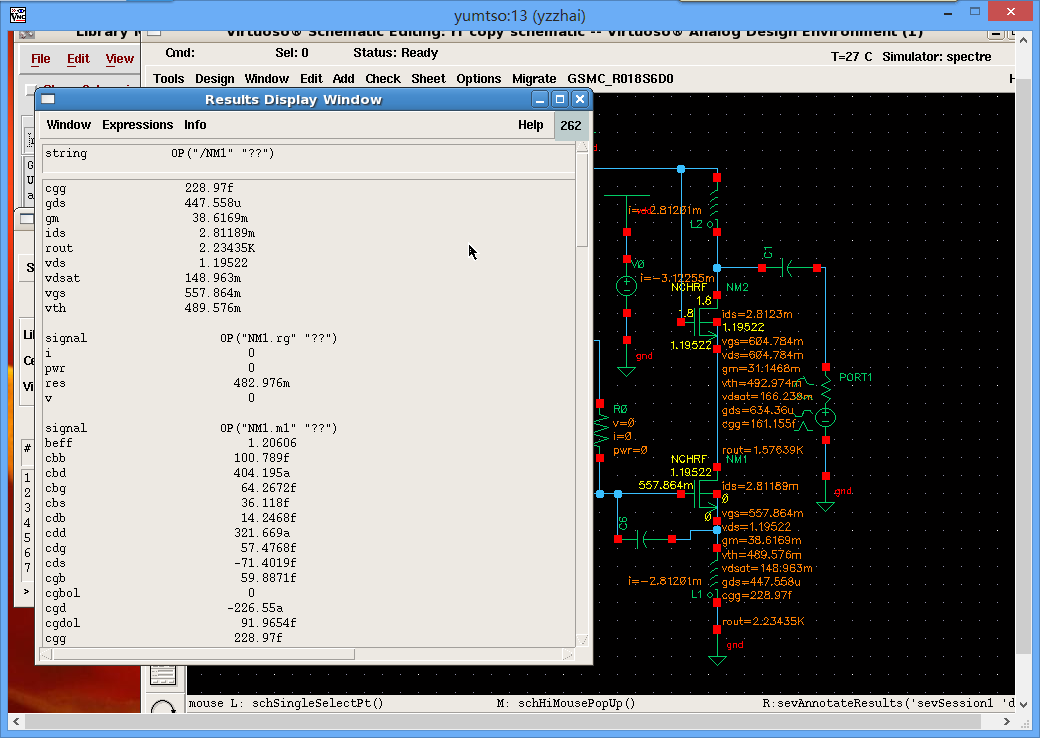1040x738 pixels.
Task: Click the 'Simulator: spectre' label
Action: coord(937,57)
